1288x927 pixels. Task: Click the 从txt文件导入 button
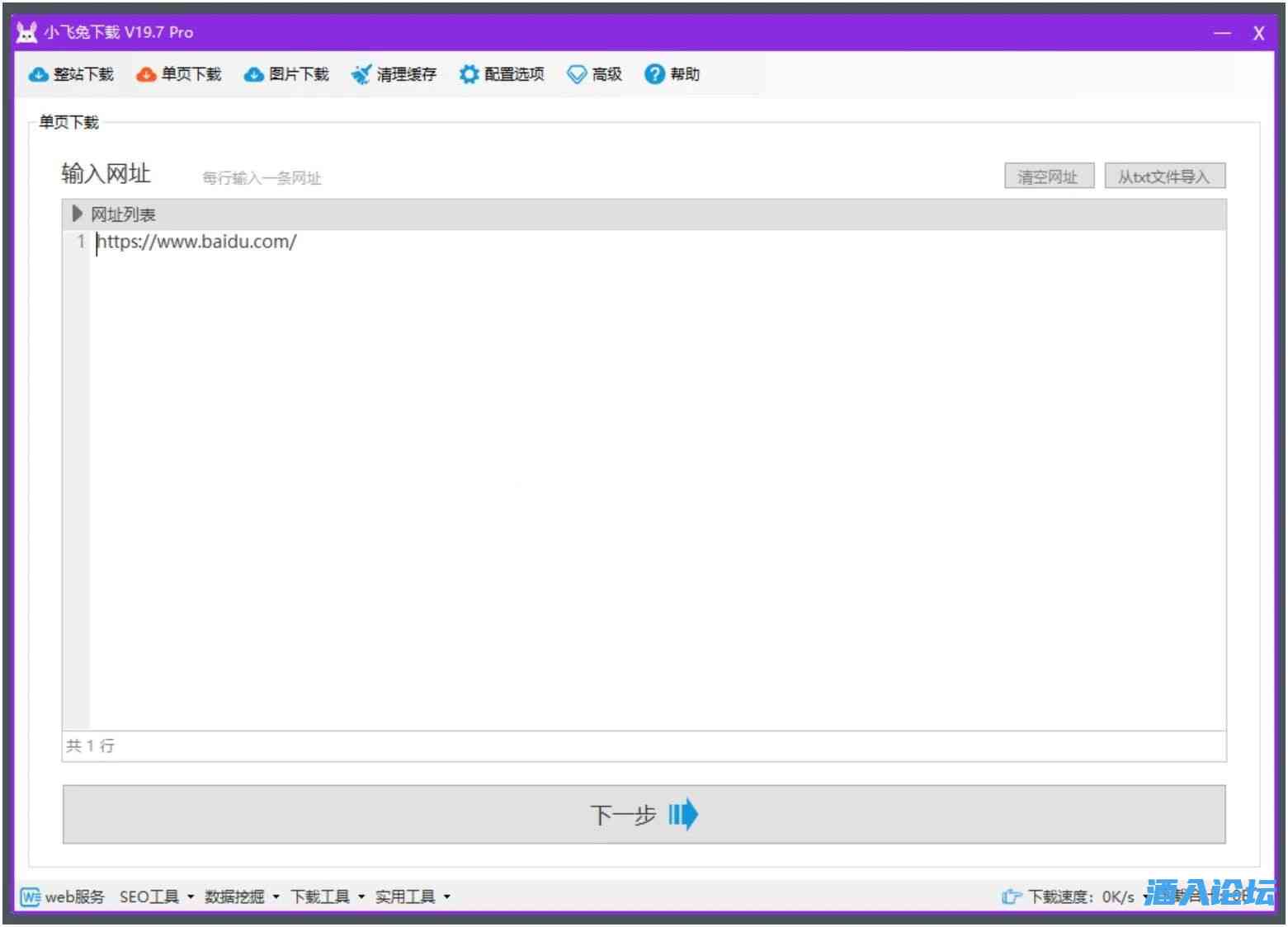(x=1164, y=176)
